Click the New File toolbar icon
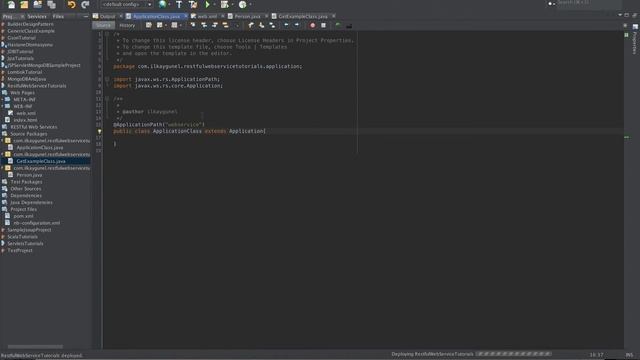Viewport: 640px width, 360px height. pos(11,4)
